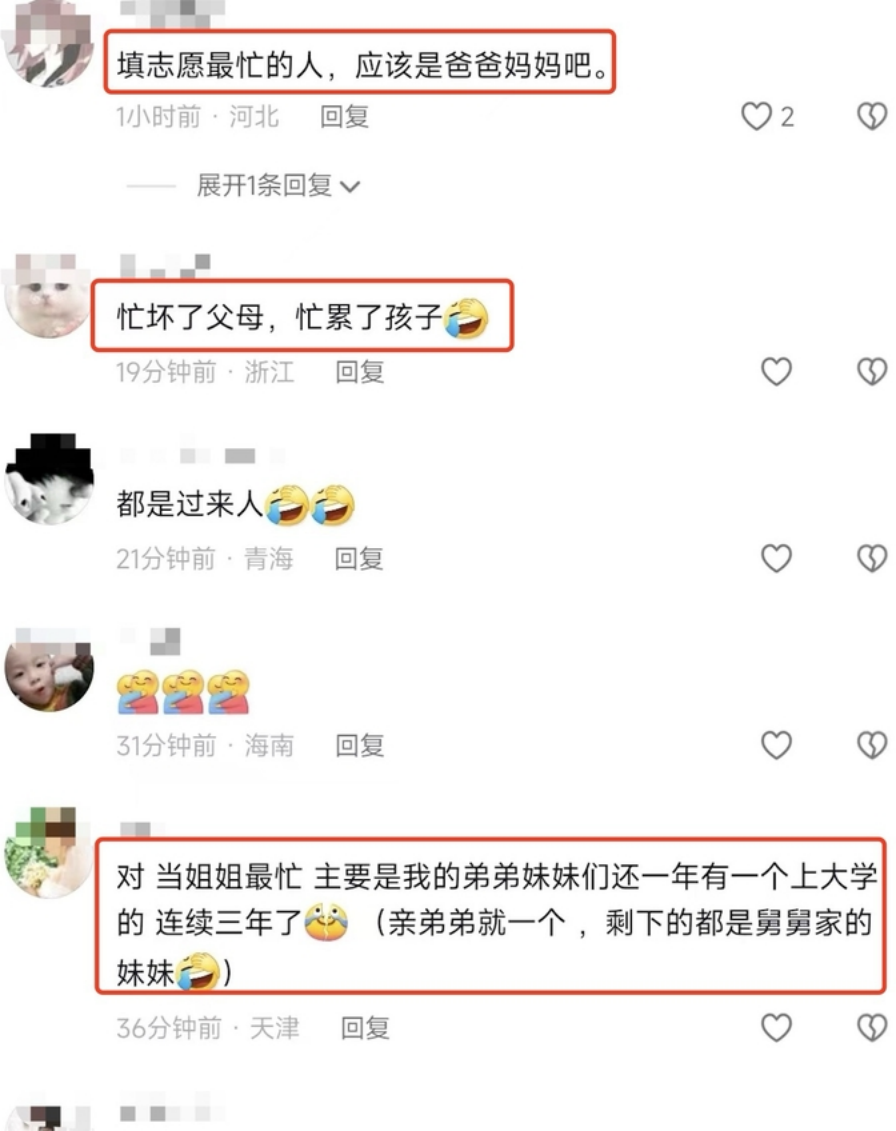Reply to the Zhejiang comment via 回复
This screenshot has height=1131, width=896.
(x=360, y=372)
